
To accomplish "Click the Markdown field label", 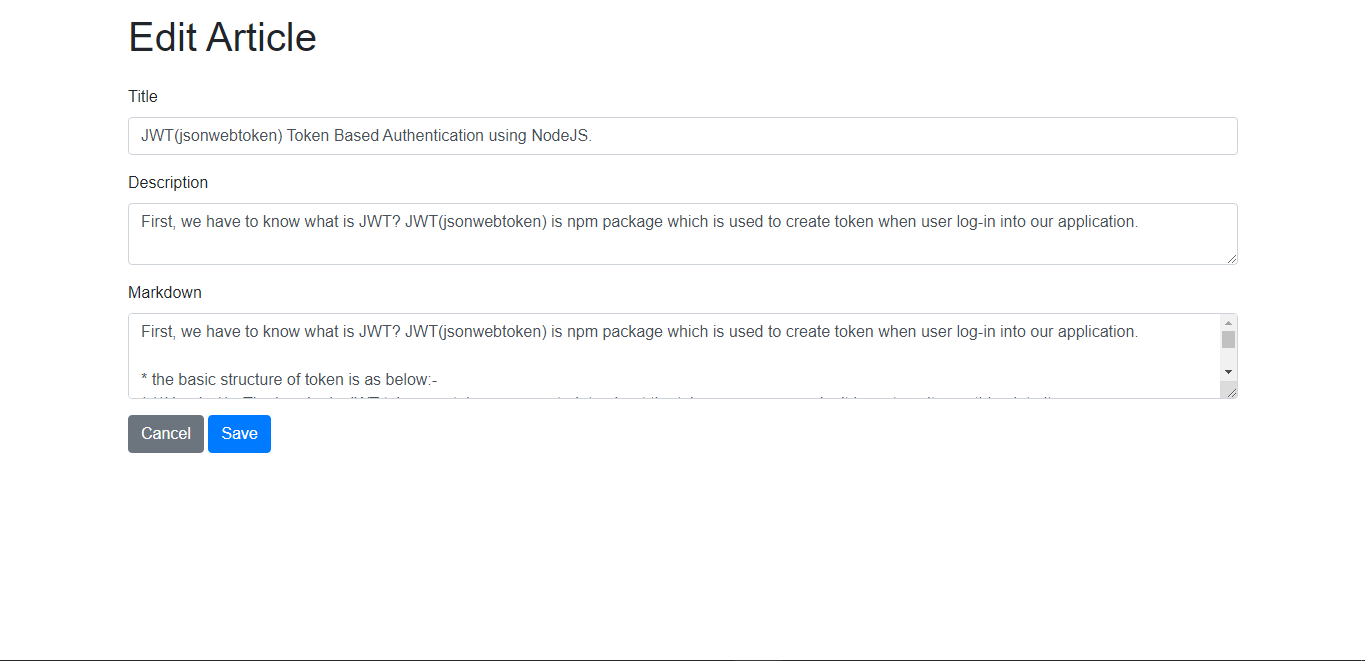I will coord(165,293).
